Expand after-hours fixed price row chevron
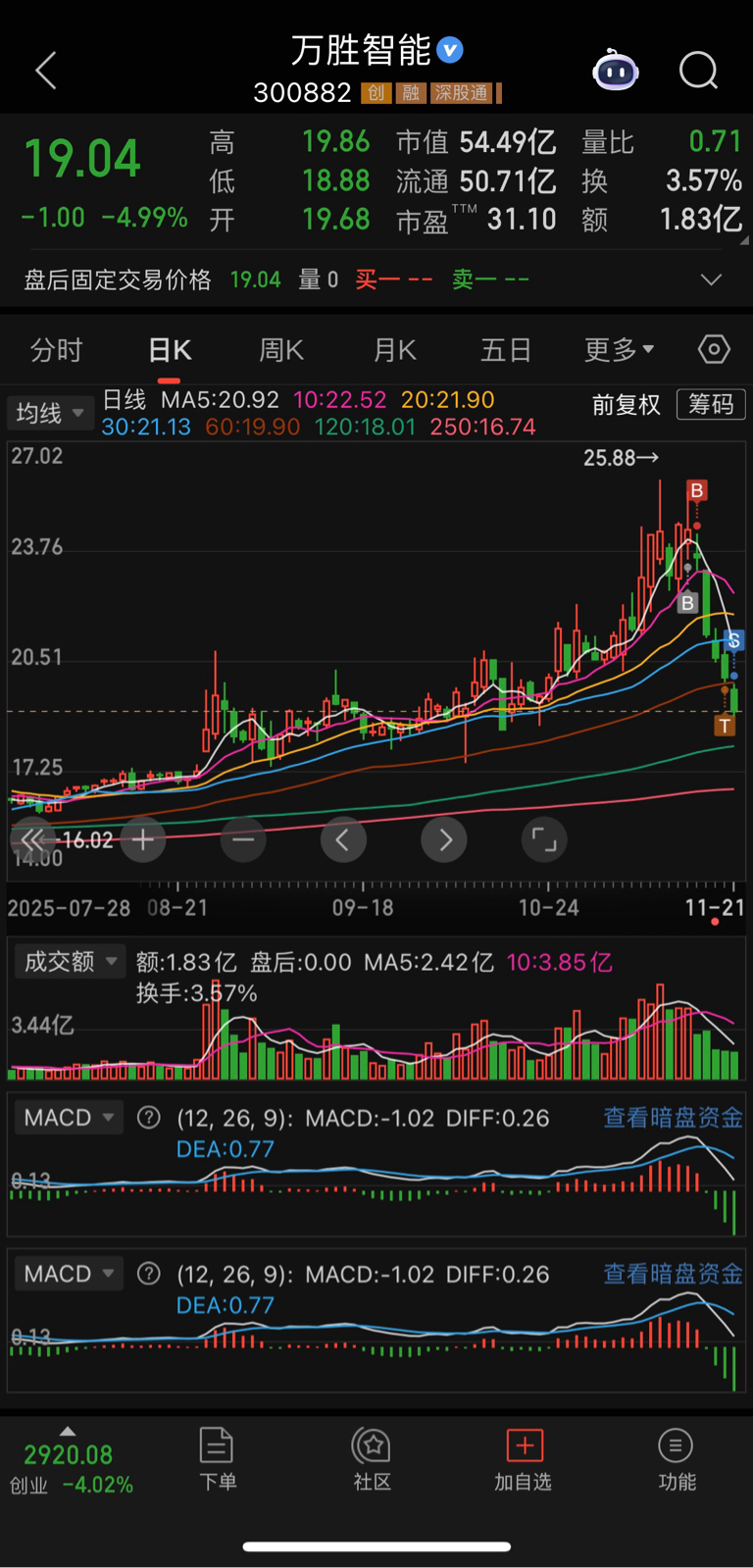Viewport: 753px width, 1568px height. click(x=712, y=280)
